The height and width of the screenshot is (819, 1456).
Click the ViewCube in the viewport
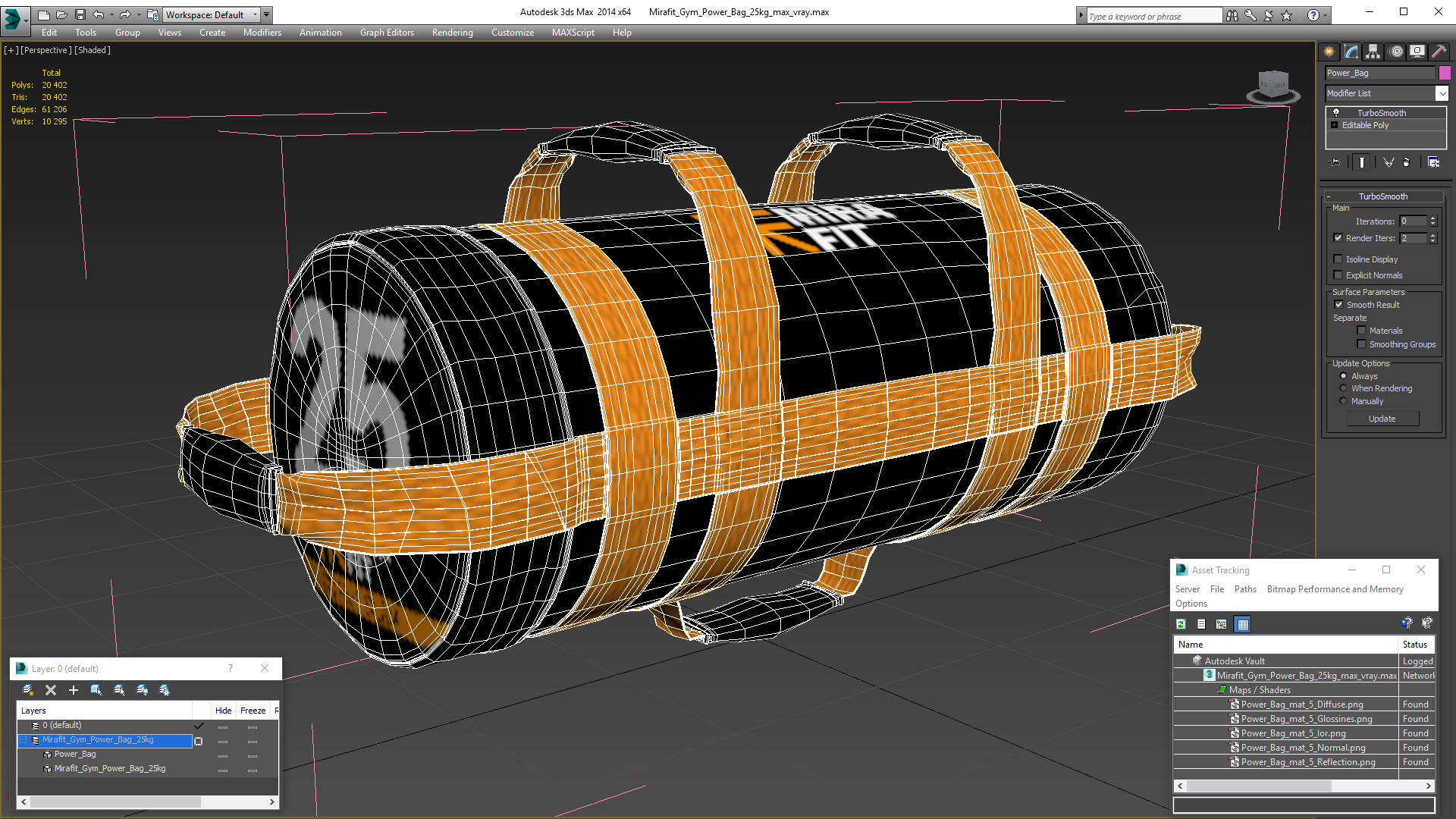click(x=1273, y=86)
